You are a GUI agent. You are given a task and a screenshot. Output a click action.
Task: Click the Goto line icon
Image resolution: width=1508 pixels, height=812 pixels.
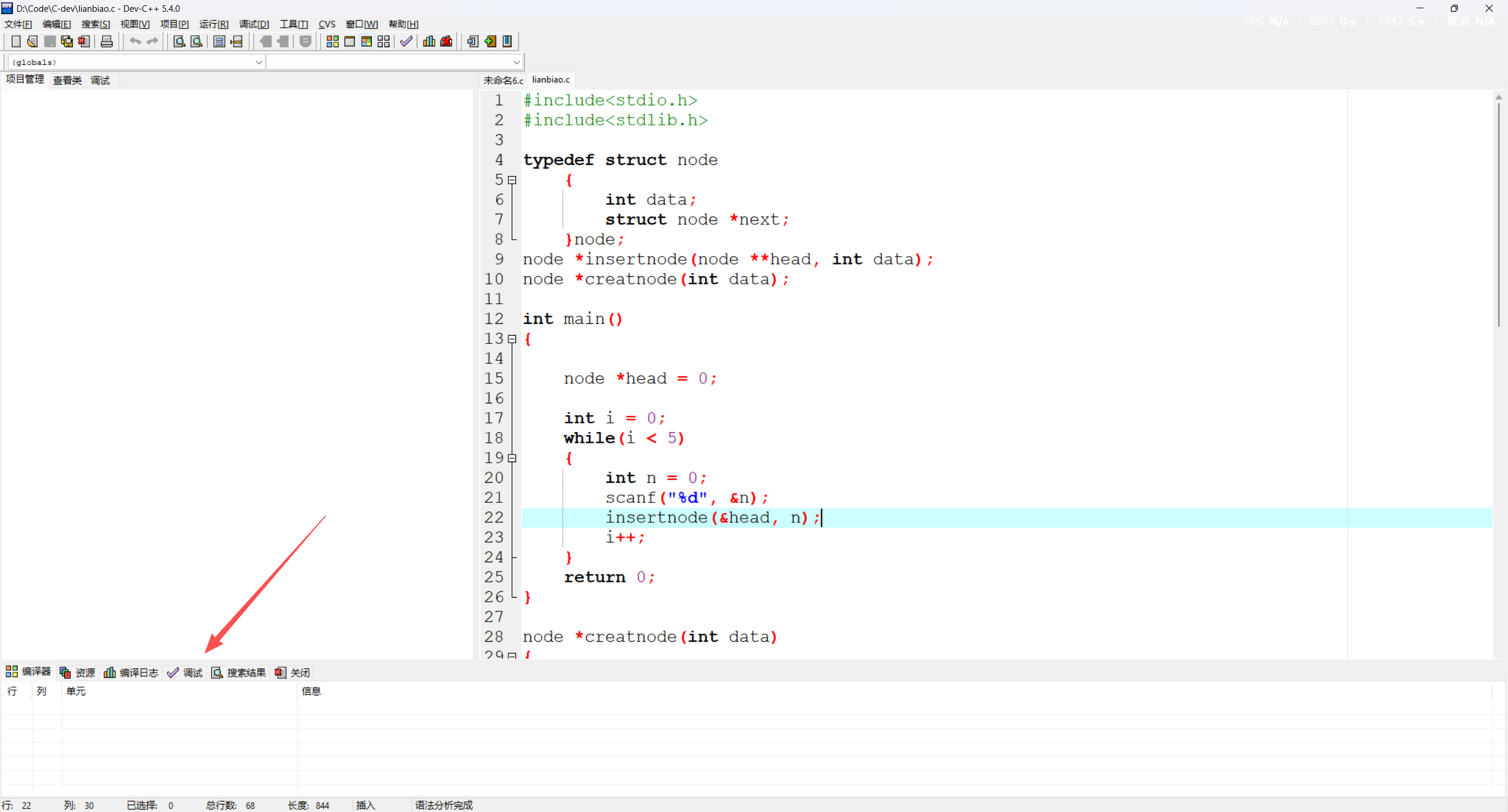[x=236, y=41]
